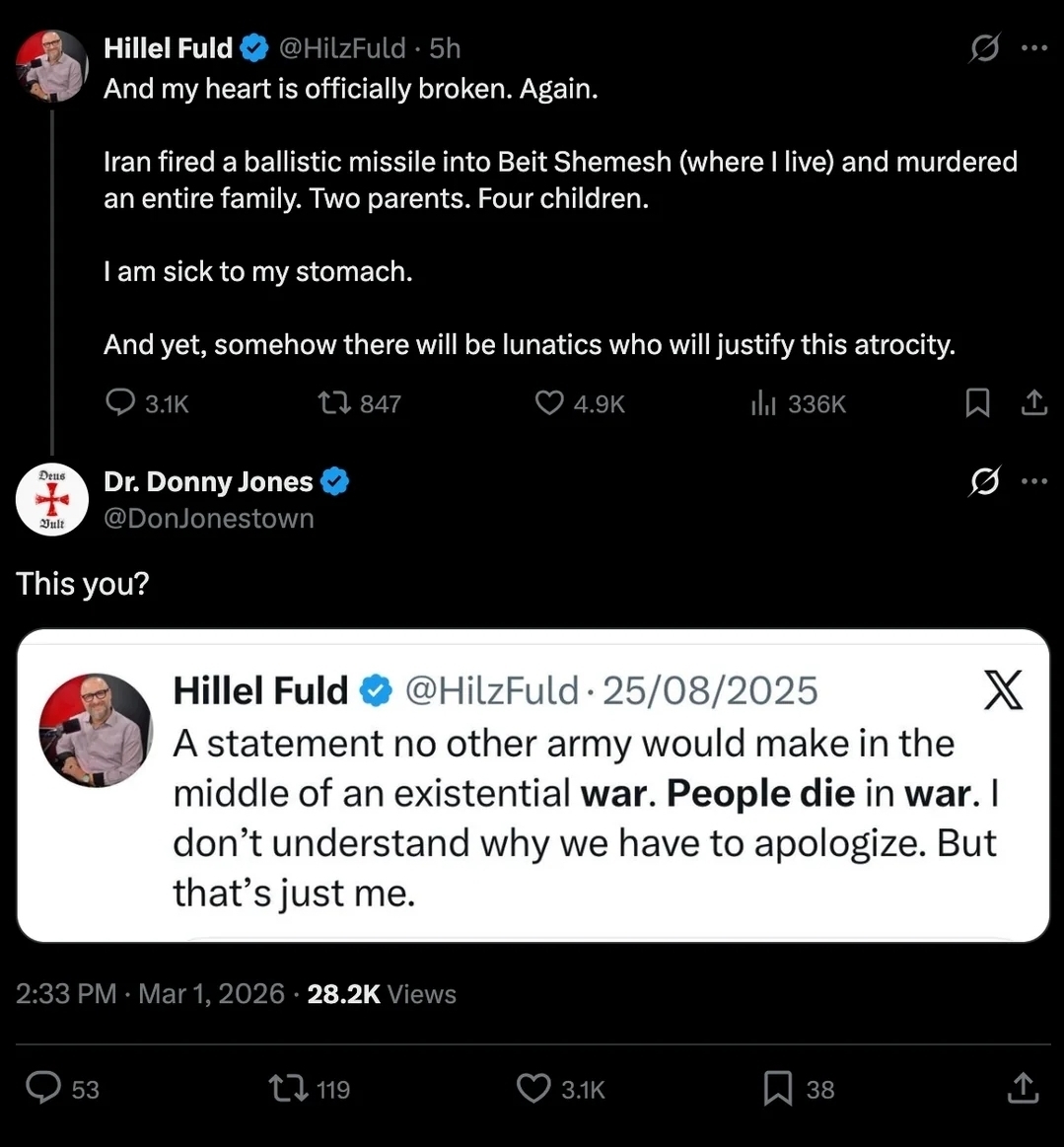
Task: Bookmark Dr. Donny Jones's post
Action: coord(778,1088)
